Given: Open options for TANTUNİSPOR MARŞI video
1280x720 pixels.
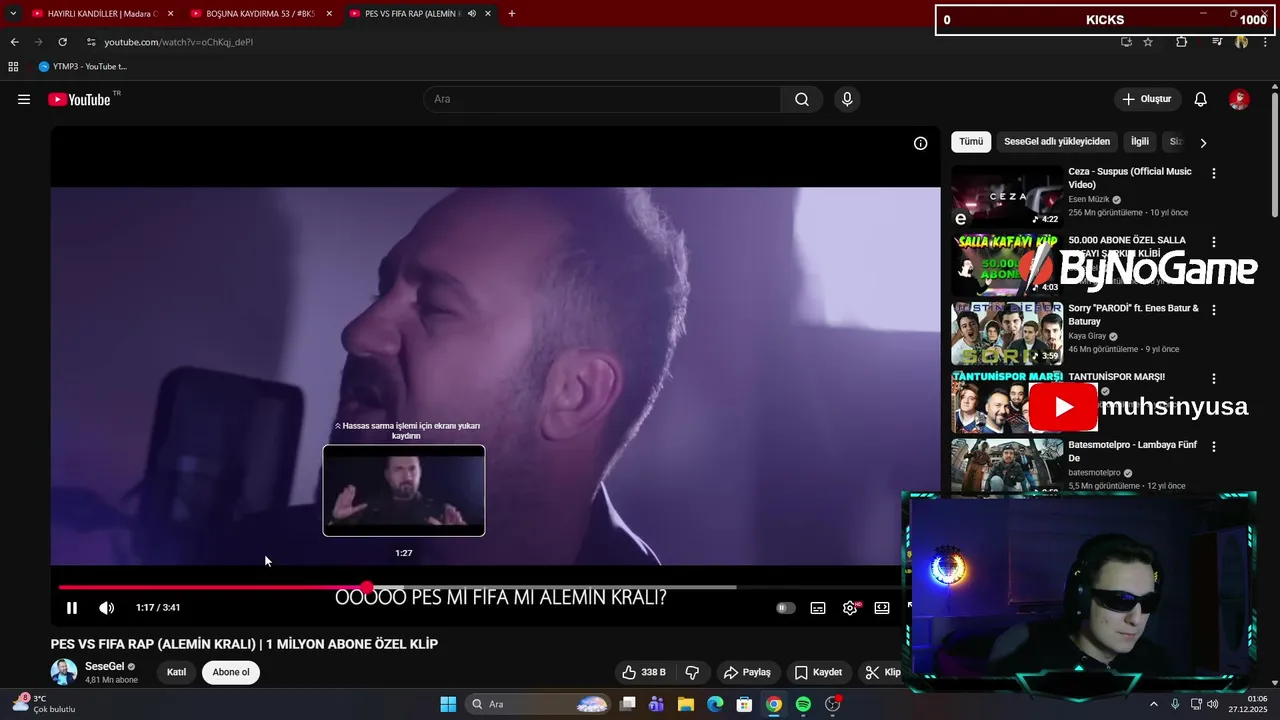Looking at the screenshot, I should 1214,379.
